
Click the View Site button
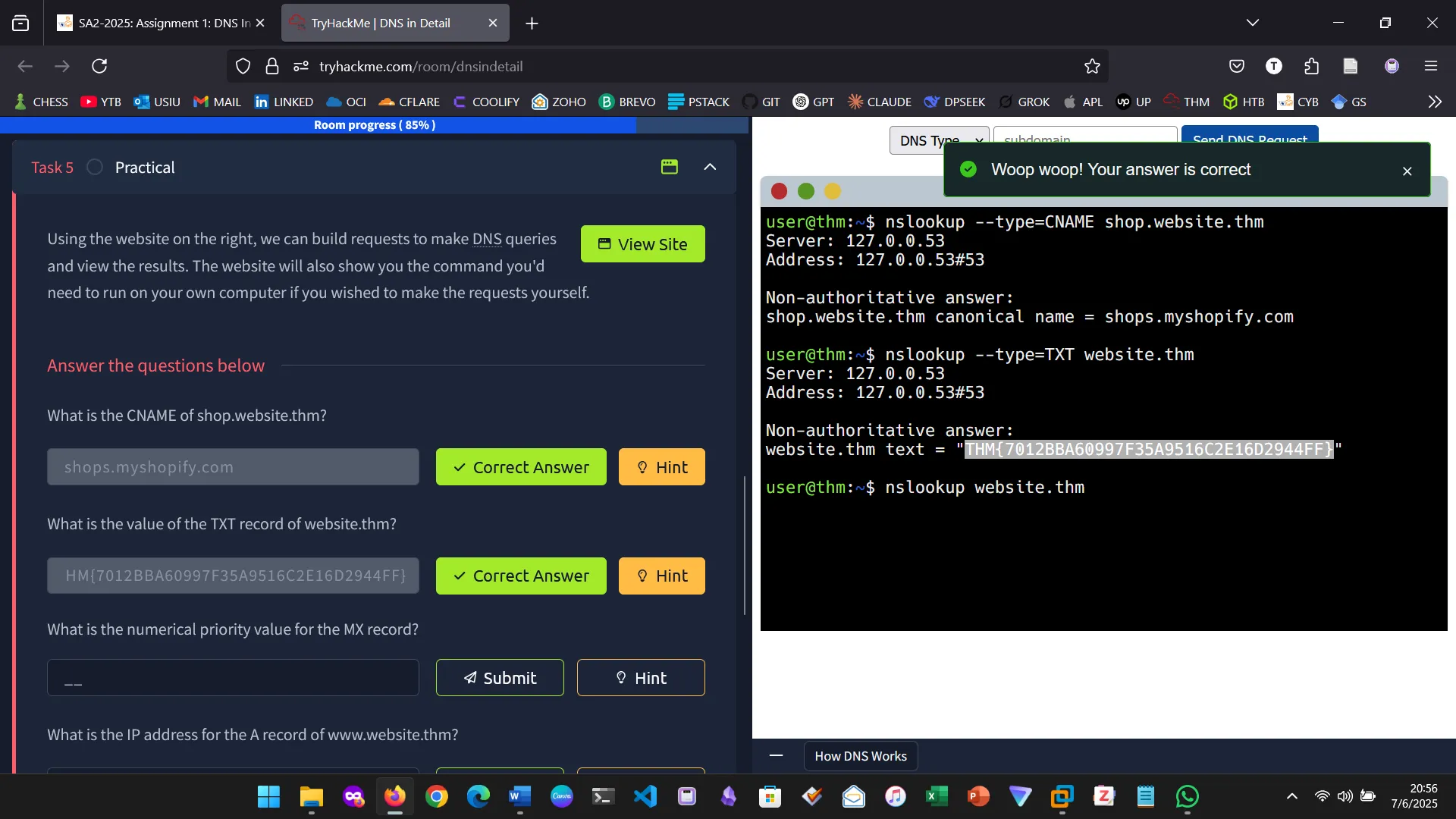(x=642, y=243)
